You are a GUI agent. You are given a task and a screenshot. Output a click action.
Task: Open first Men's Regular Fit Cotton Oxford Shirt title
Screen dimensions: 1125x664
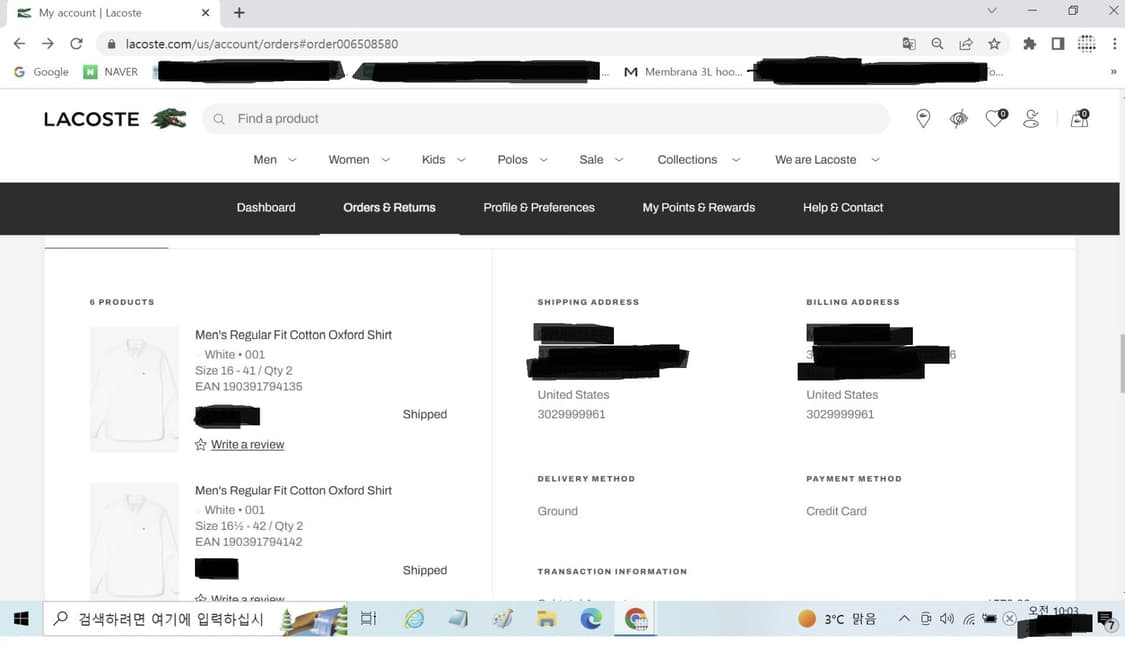click(293, 335)
